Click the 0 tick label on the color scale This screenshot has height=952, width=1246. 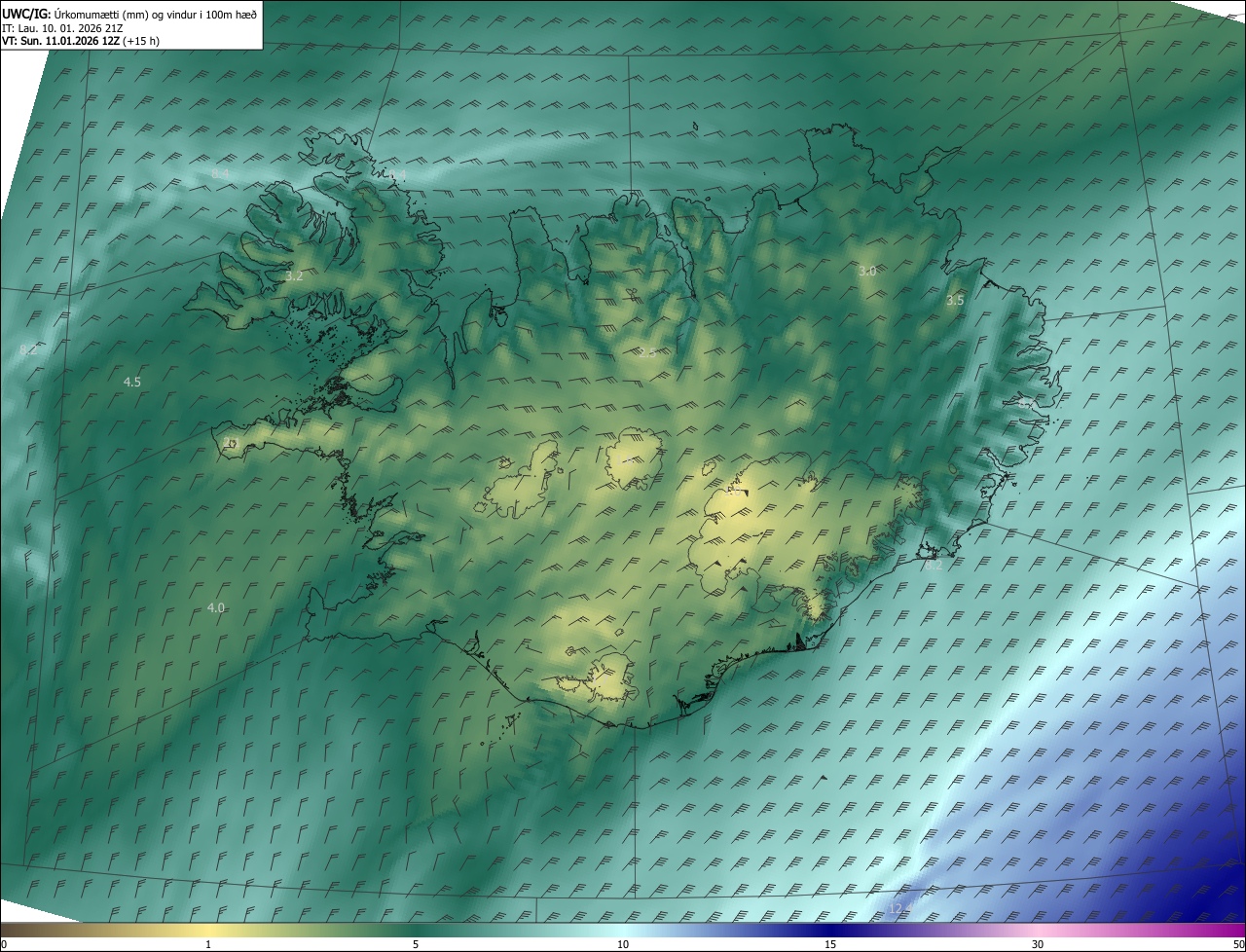coord(4,944)
